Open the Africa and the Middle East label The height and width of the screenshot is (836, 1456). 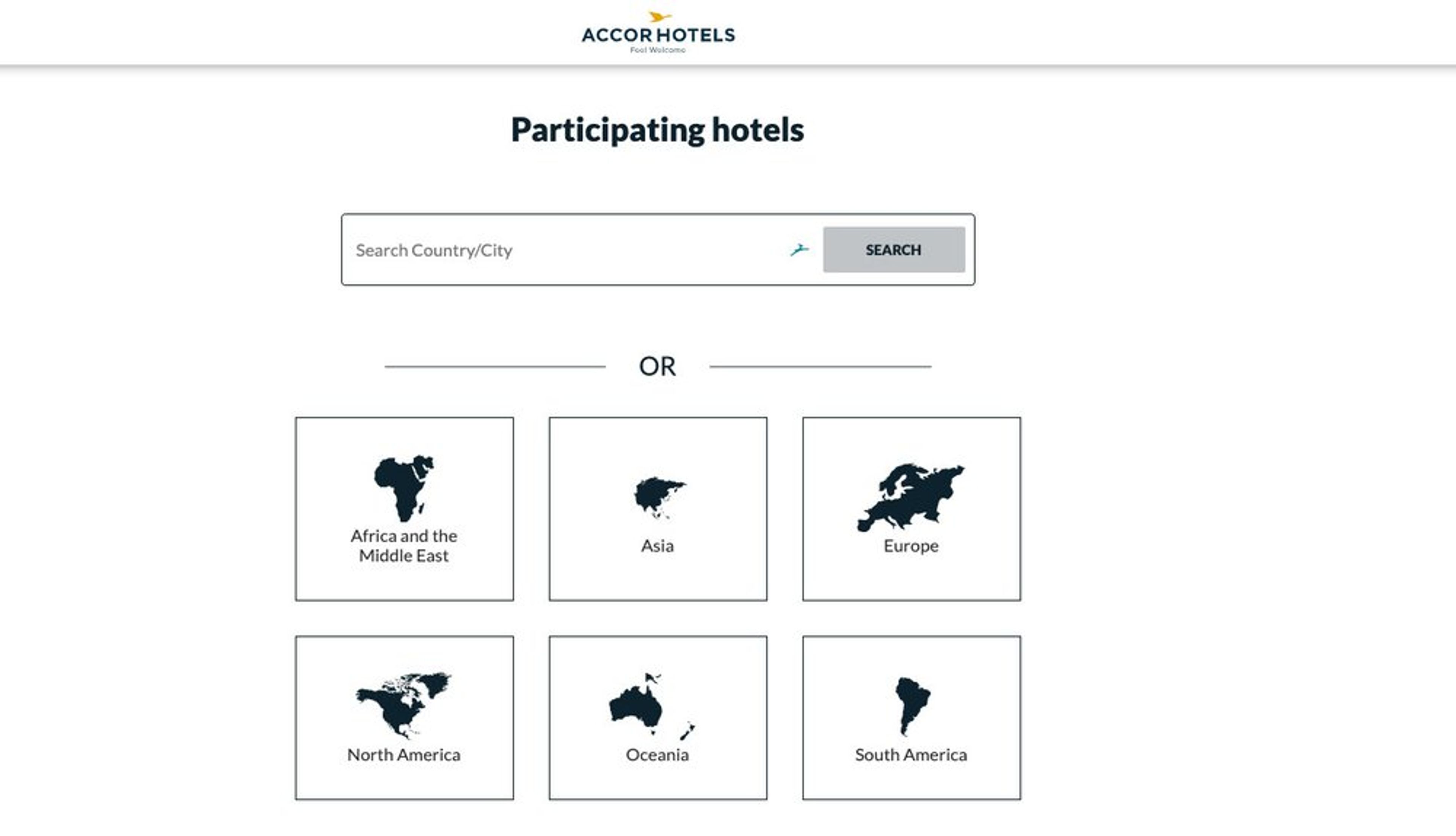404,545
